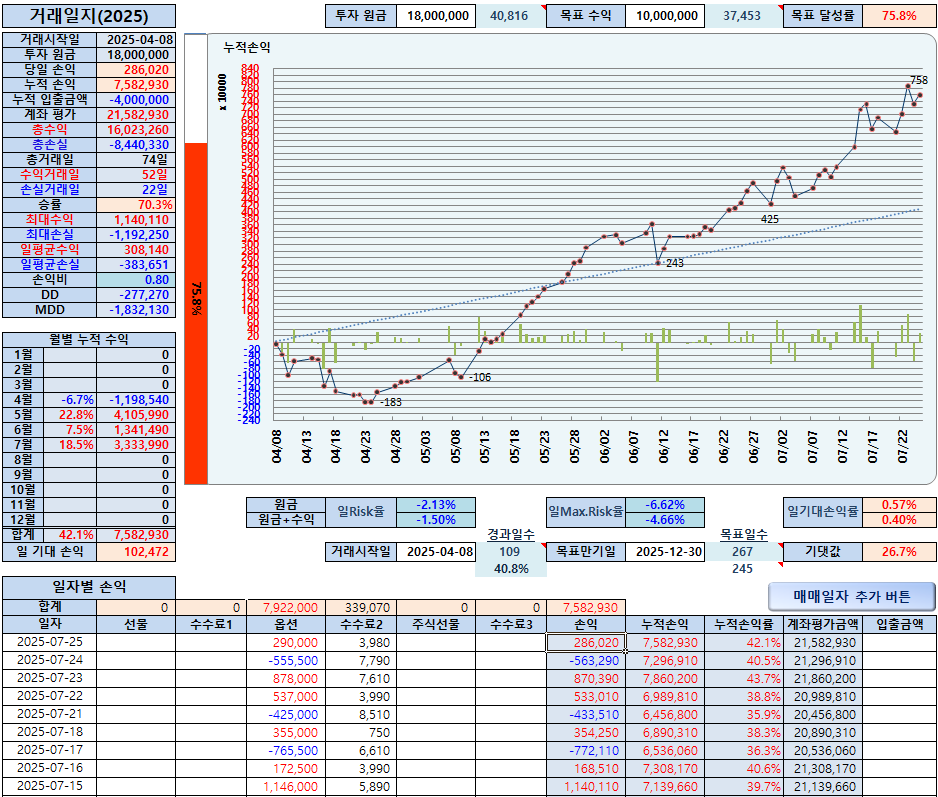Select the 누적손익률 column header
The image size is (938, 797).
pos(743,624)
